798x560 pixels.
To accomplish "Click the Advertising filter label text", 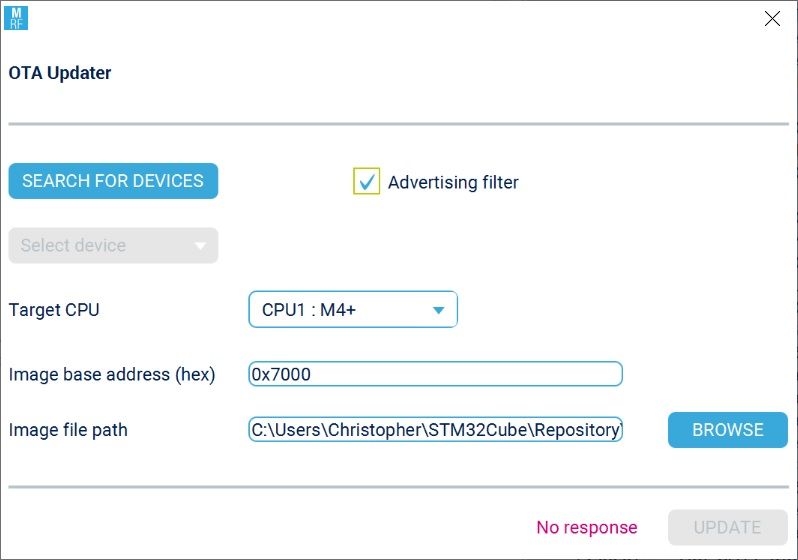I will pyautogui.click(x=453, y=182).
